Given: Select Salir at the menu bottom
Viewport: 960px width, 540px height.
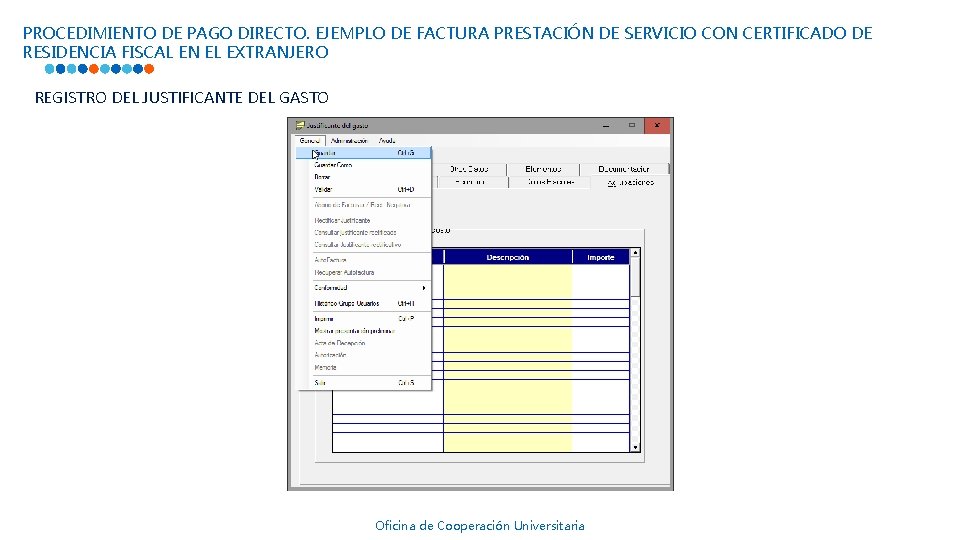Looking at the screenshot, I should pyautogui.click(x=364, y=383).
